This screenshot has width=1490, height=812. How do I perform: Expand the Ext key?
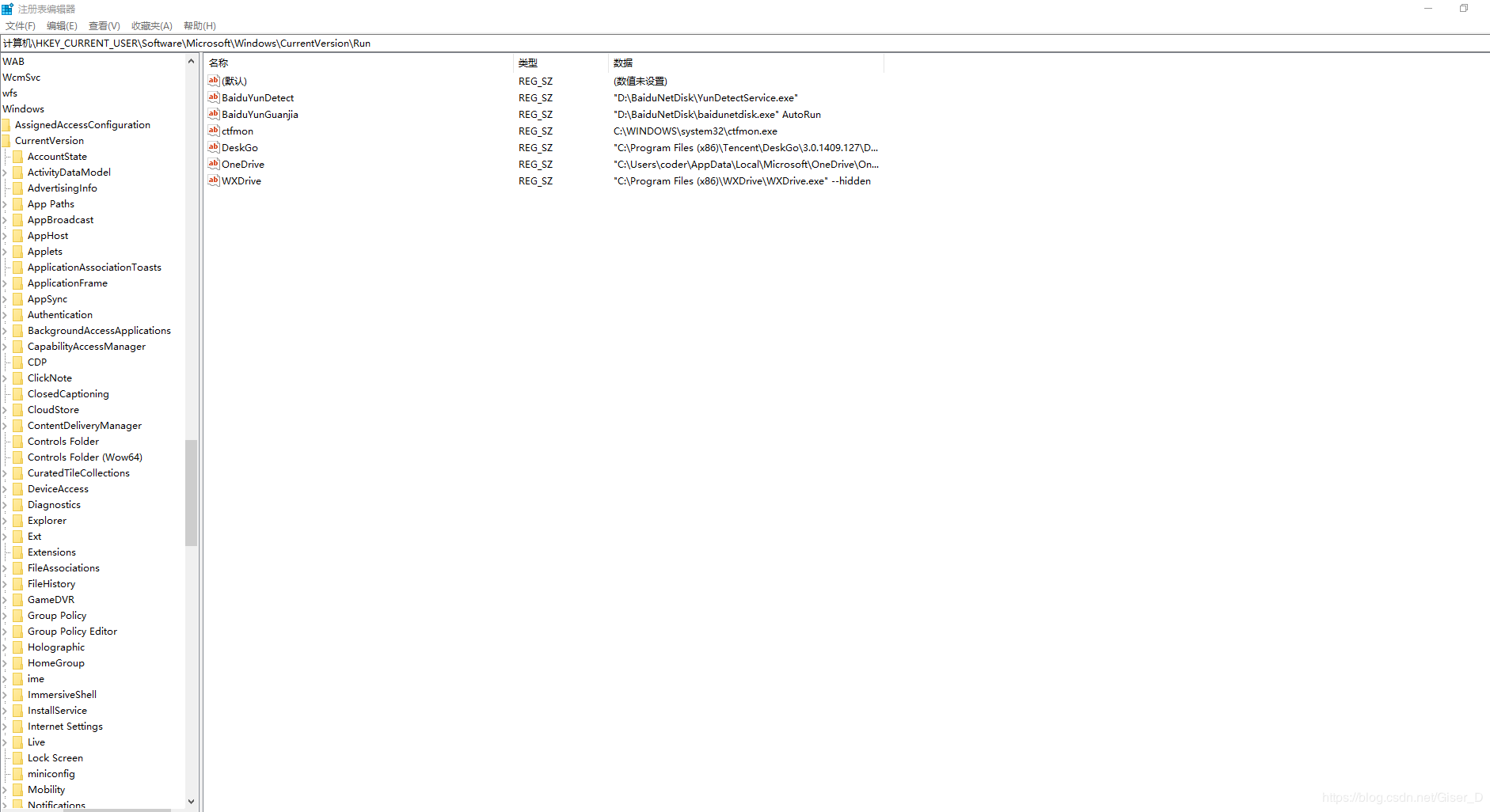[x=5, y=537]
